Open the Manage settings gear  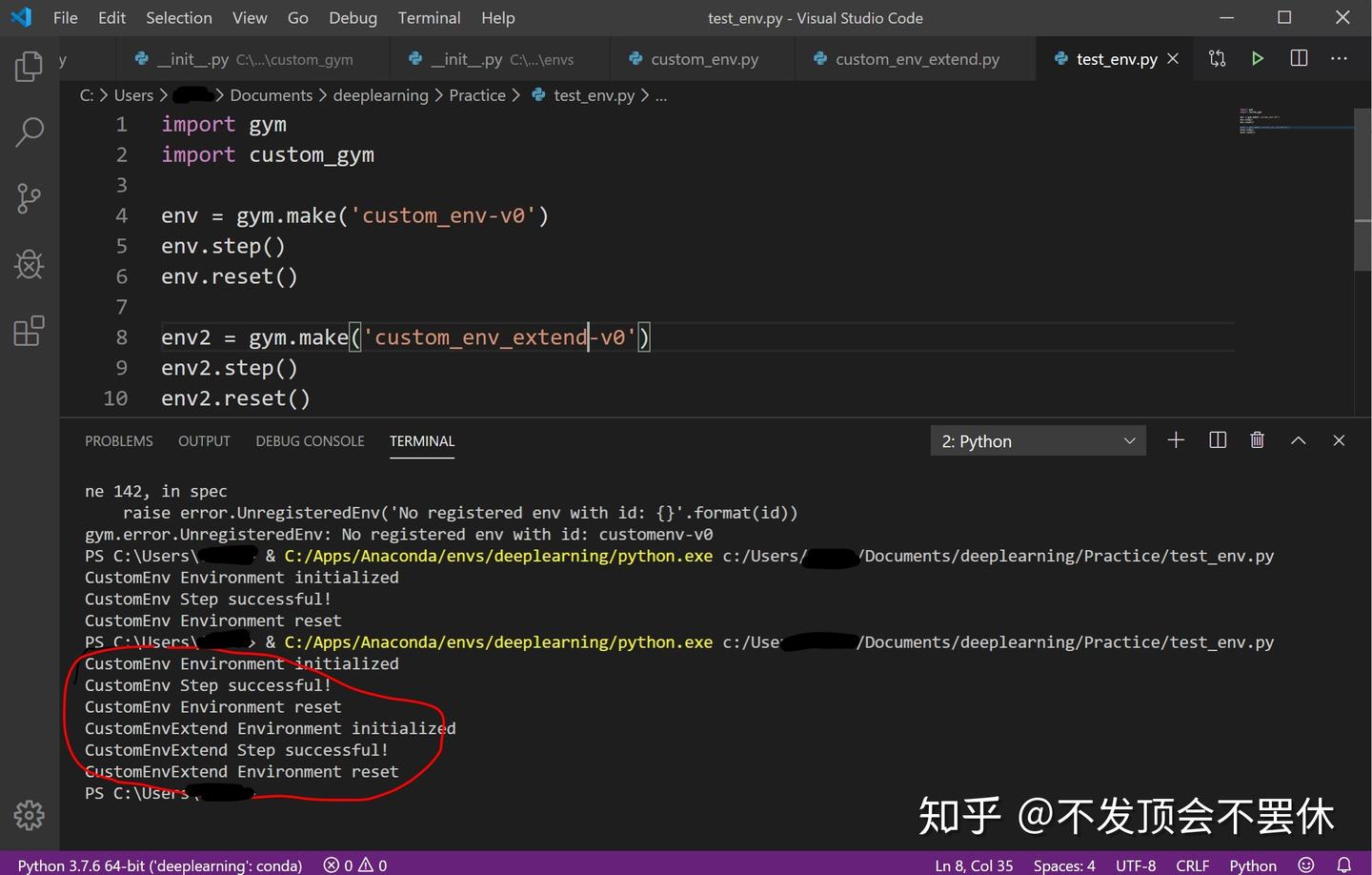coord(29,815)
